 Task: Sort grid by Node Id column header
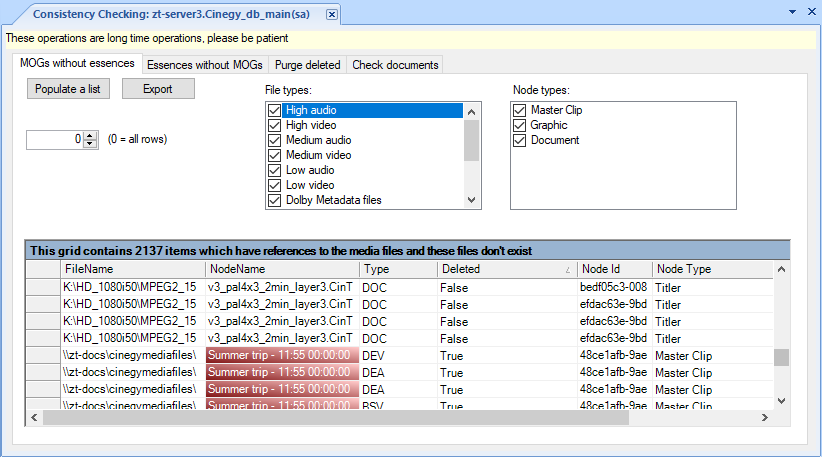pos(615,269)
